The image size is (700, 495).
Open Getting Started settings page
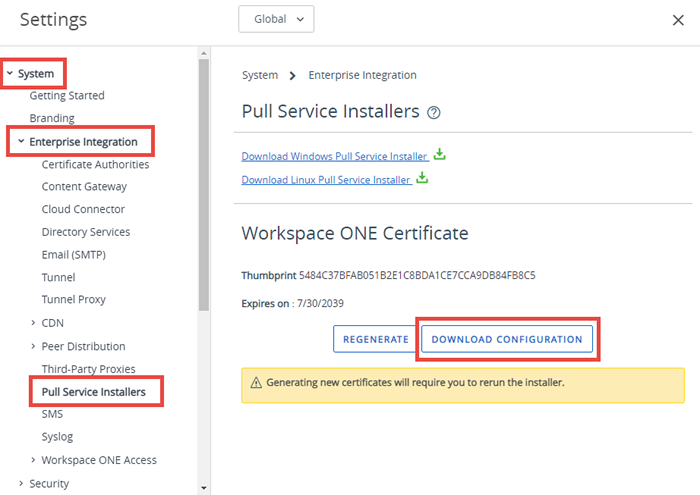pos(67,96)
